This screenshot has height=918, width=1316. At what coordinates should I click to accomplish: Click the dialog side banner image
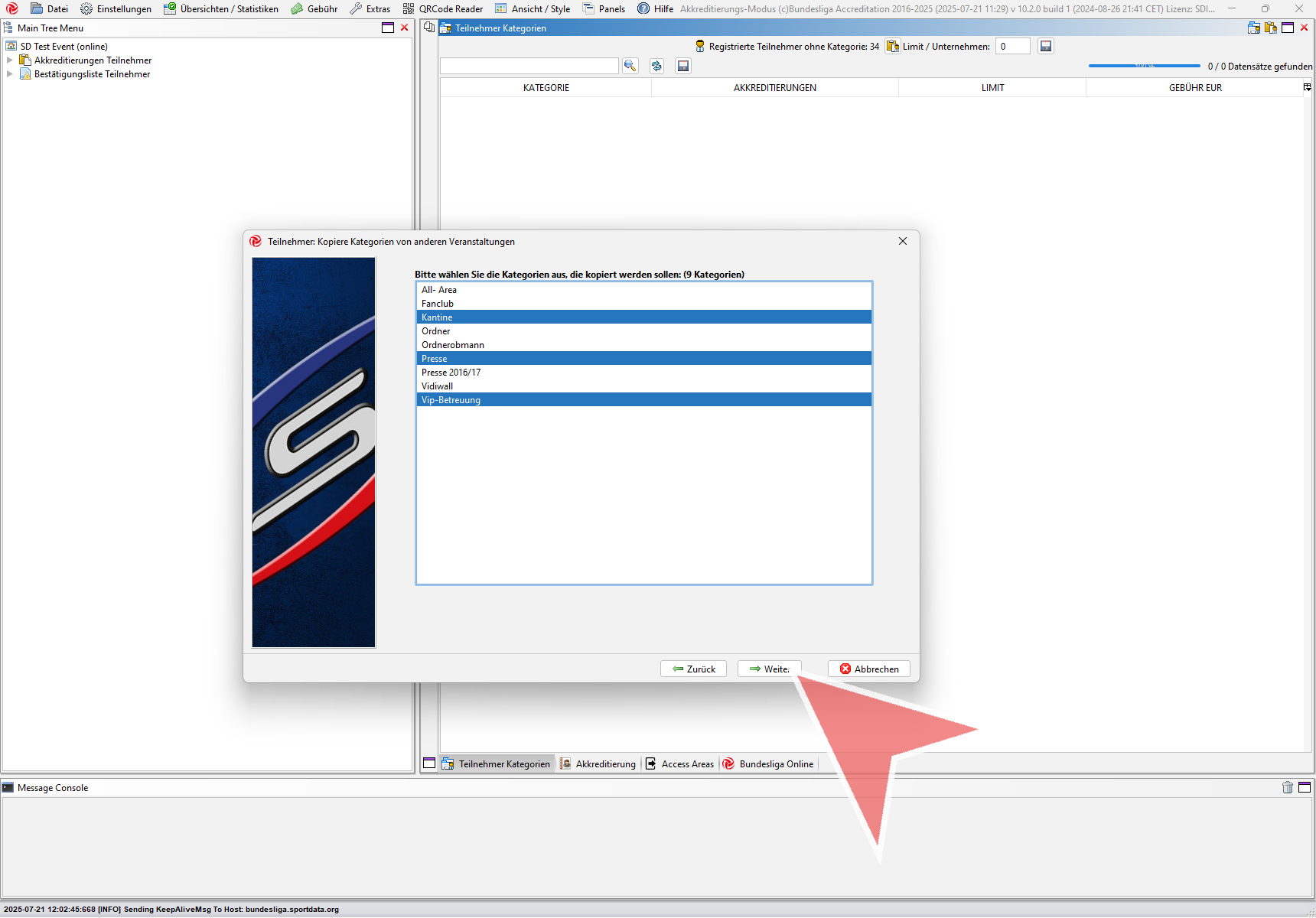[x=314, y=452]
